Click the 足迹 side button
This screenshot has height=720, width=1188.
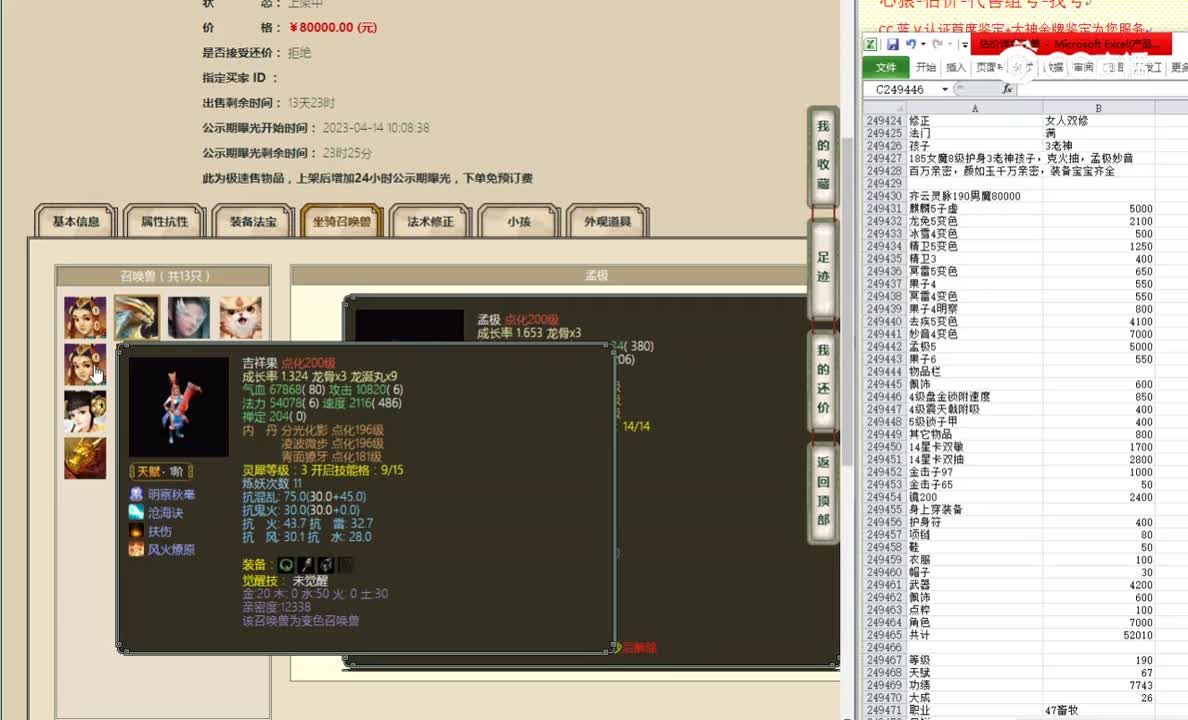tap(823, 267)
